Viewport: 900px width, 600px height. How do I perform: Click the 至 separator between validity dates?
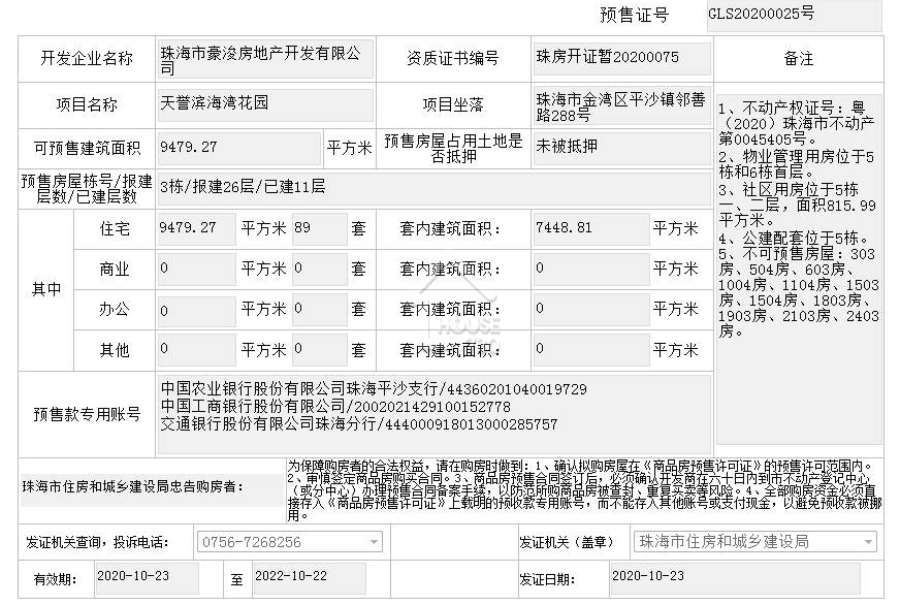click(x=237, y=579)
